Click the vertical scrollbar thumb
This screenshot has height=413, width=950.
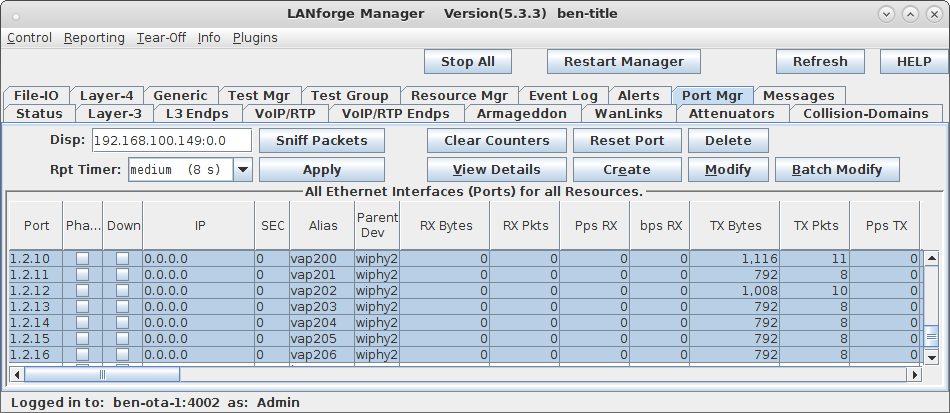[x=932, y=337]
